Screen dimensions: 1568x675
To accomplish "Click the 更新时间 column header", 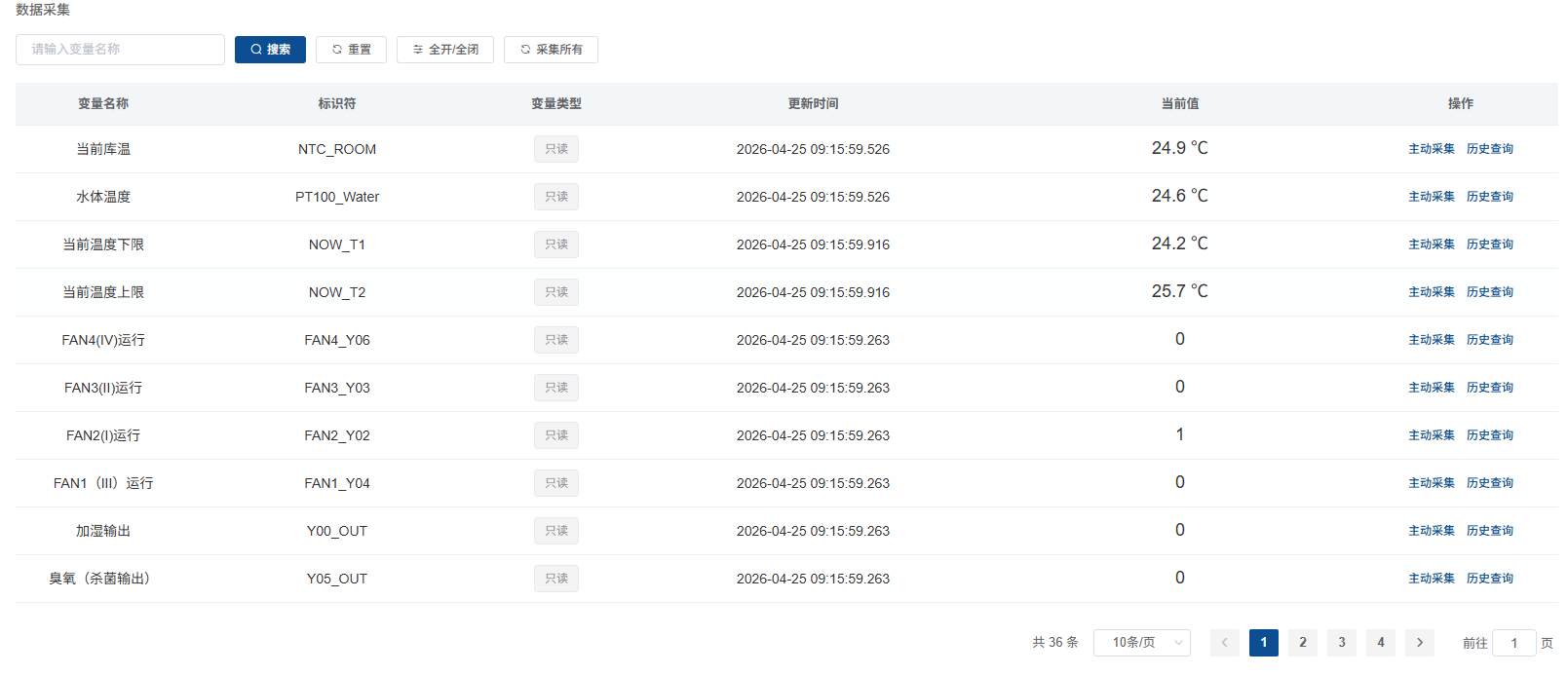I will [x=814, y=104].
